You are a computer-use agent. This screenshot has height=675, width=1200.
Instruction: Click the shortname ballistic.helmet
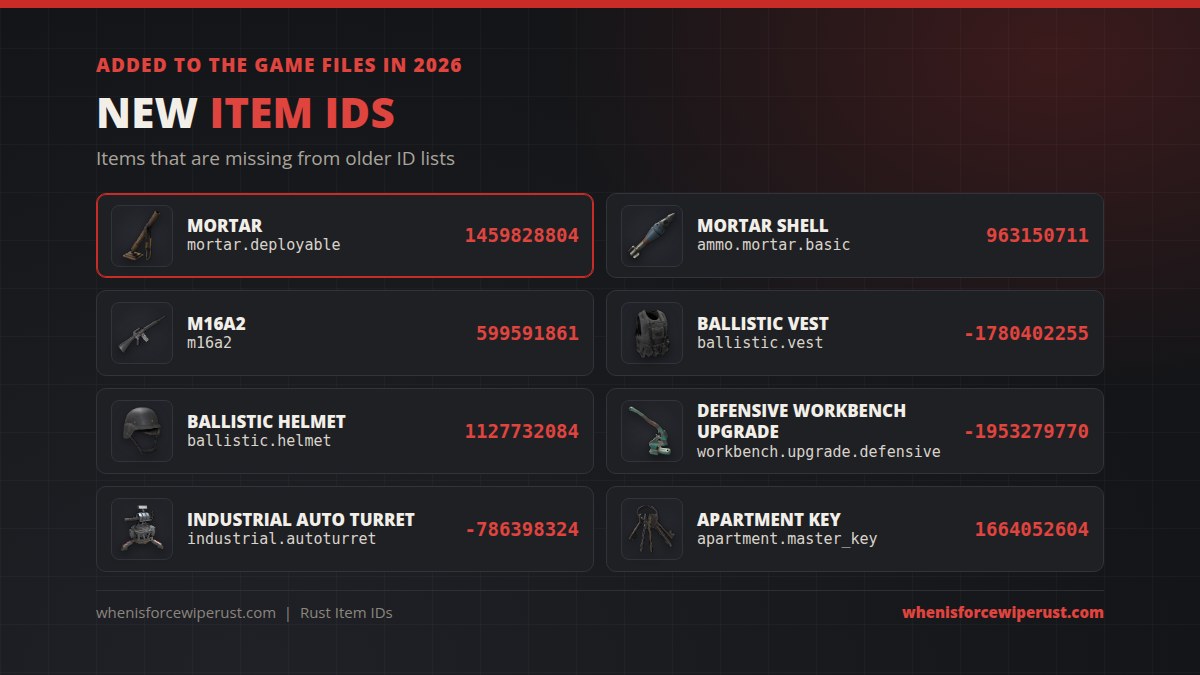(259, 441)
